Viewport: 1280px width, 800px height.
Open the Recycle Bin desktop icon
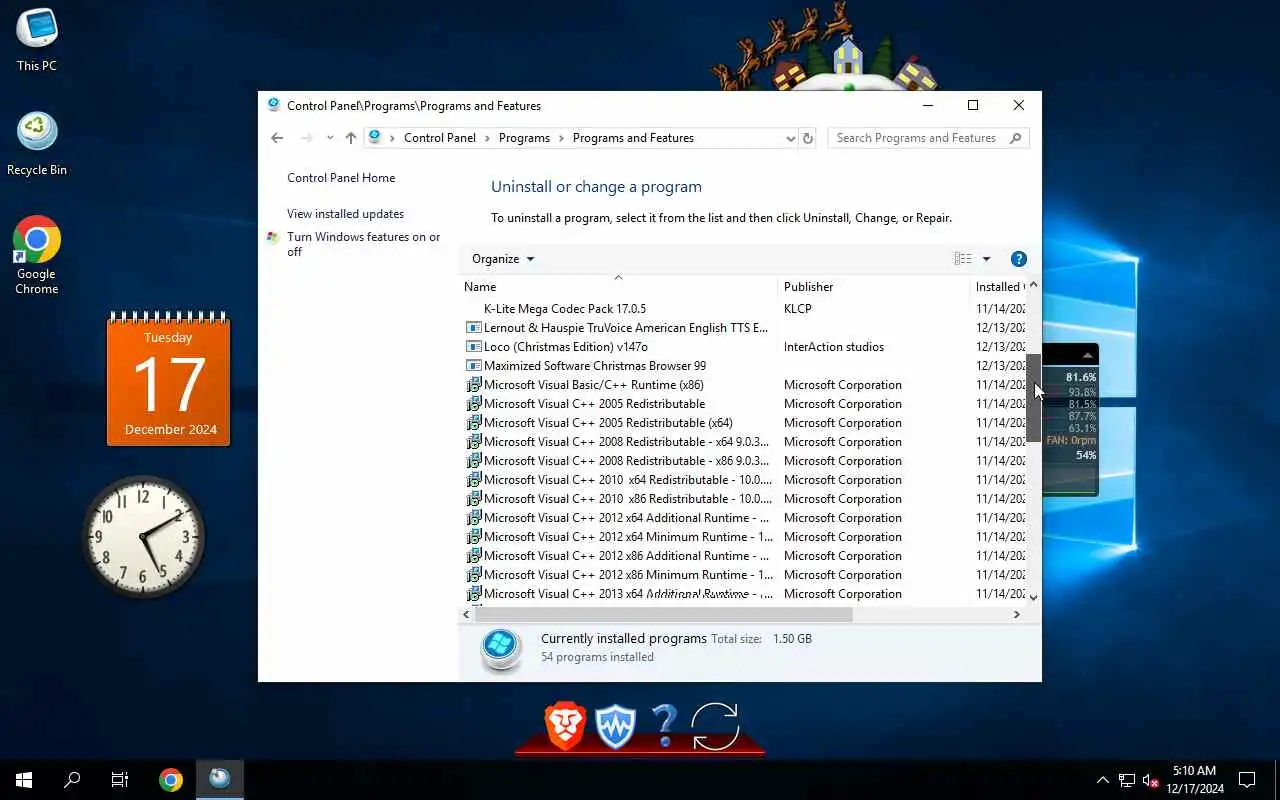(37, 144)
